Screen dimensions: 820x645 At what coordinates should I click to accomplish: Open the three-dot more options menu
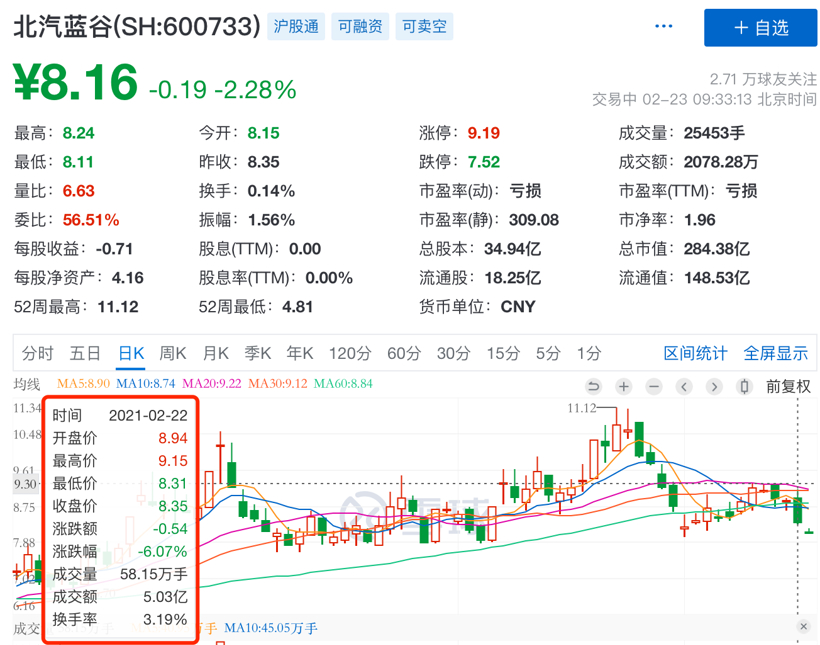click(664, 26)
